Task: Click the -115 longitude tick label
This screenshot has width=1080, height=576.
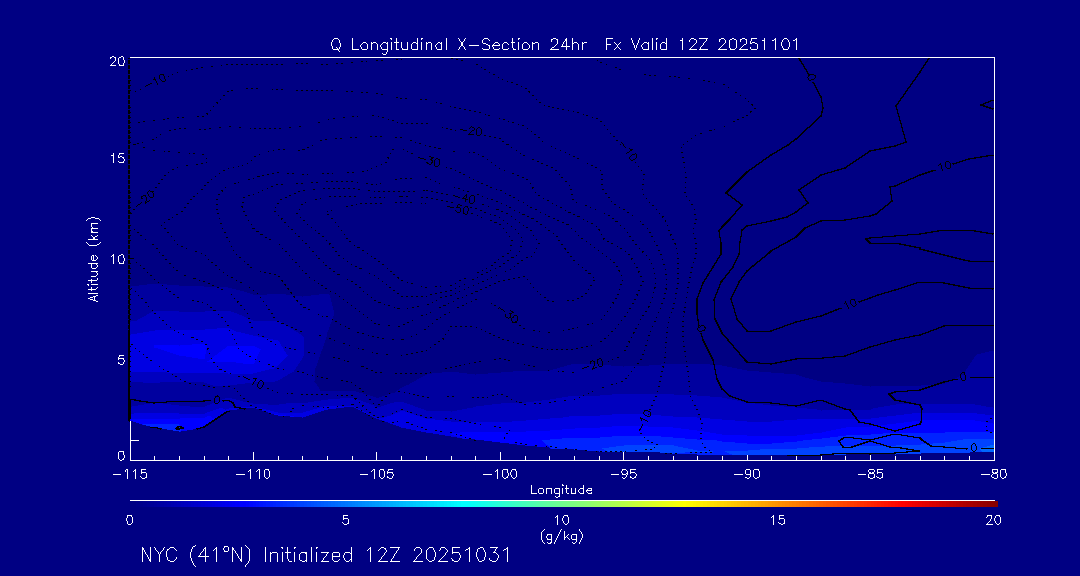Action: point(129,475)
